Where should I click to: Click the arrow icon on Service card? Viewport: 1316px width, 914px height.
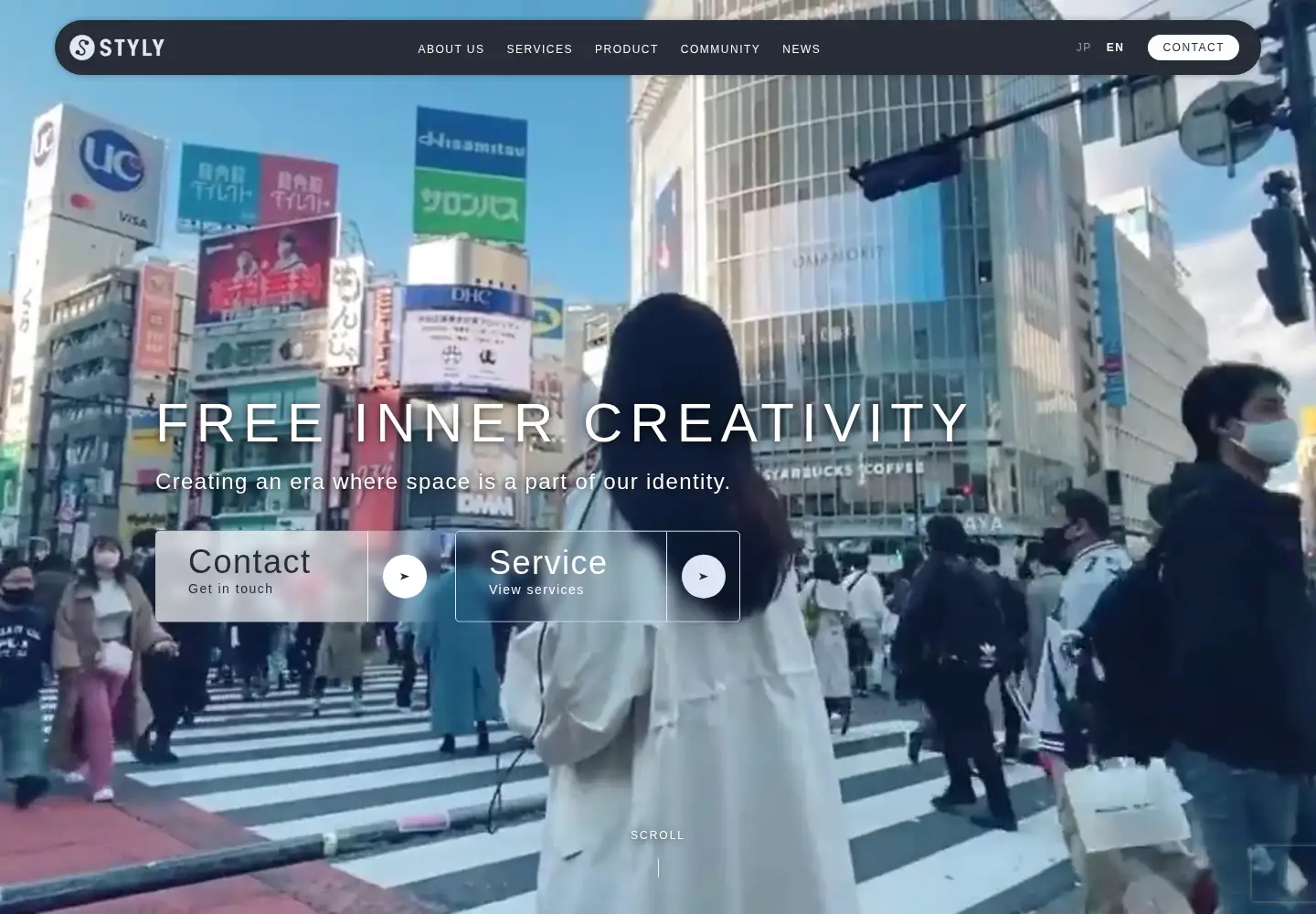point(704,577)
